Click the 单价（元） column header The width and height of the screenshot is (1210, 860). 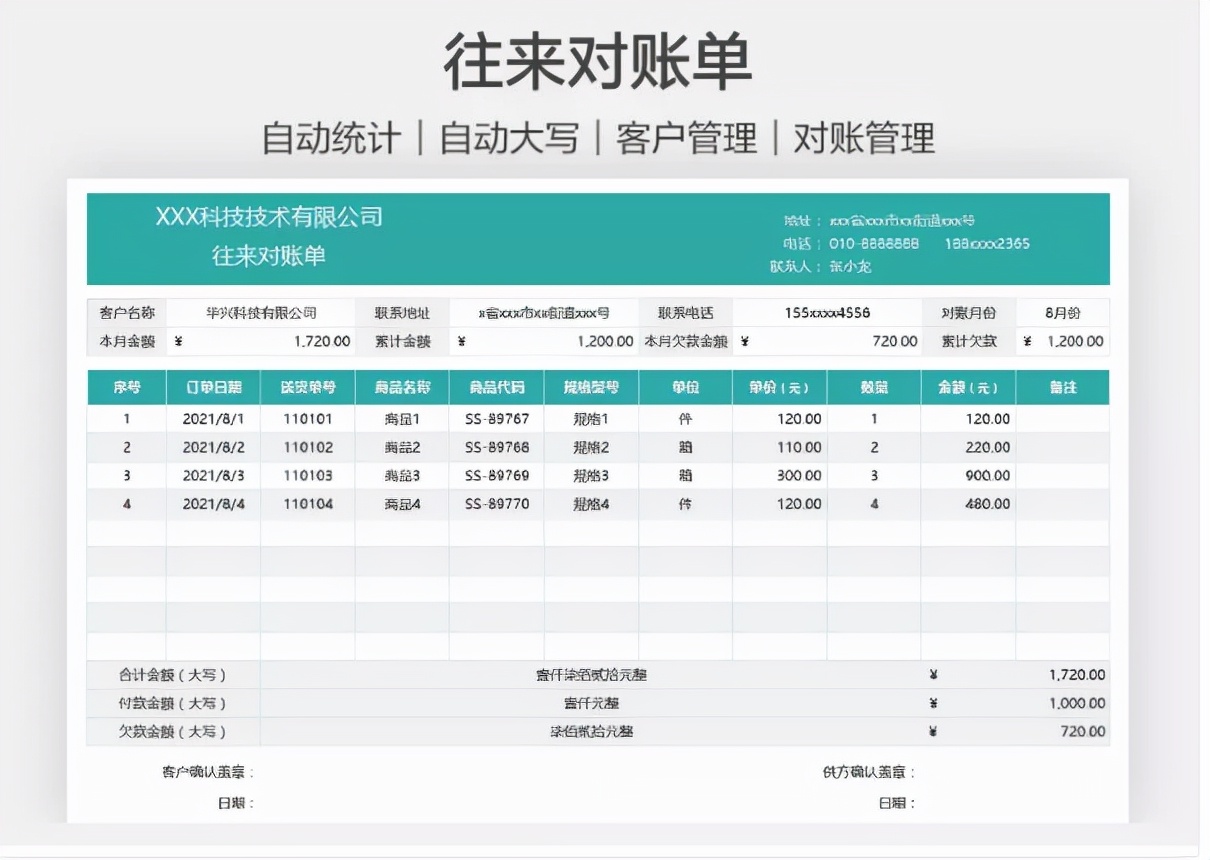pyautogui.click(x=780, y=387)
